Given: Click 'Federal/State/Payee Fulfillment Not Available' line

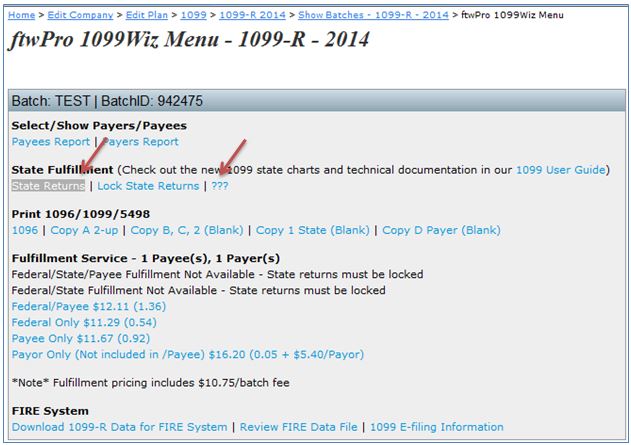Looking at the screenshot, I should coord(217,274).
